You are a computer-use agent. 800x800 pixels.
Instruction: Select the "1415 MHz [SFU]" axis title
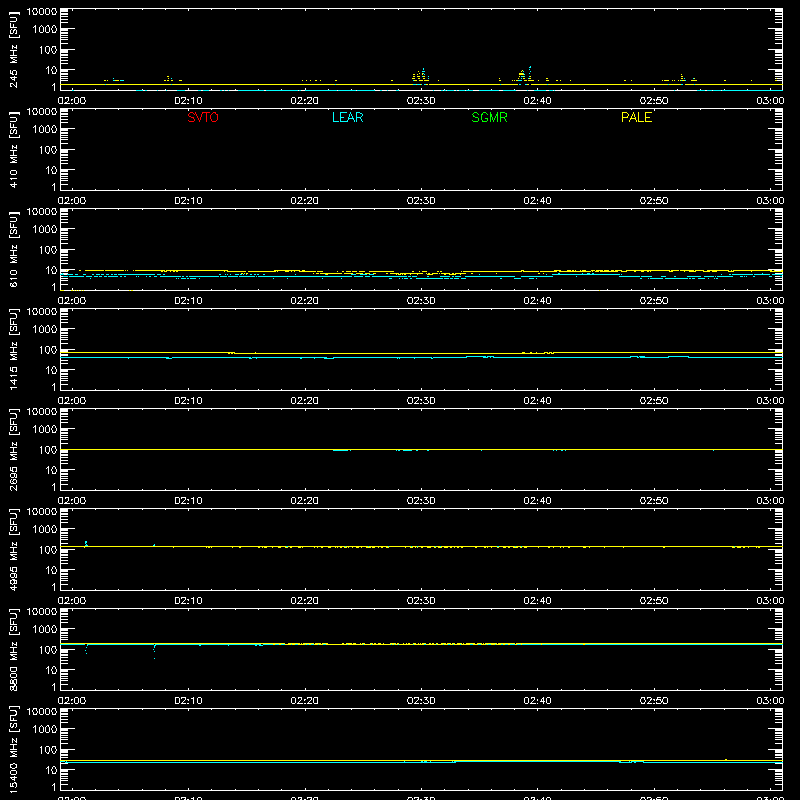14,349
